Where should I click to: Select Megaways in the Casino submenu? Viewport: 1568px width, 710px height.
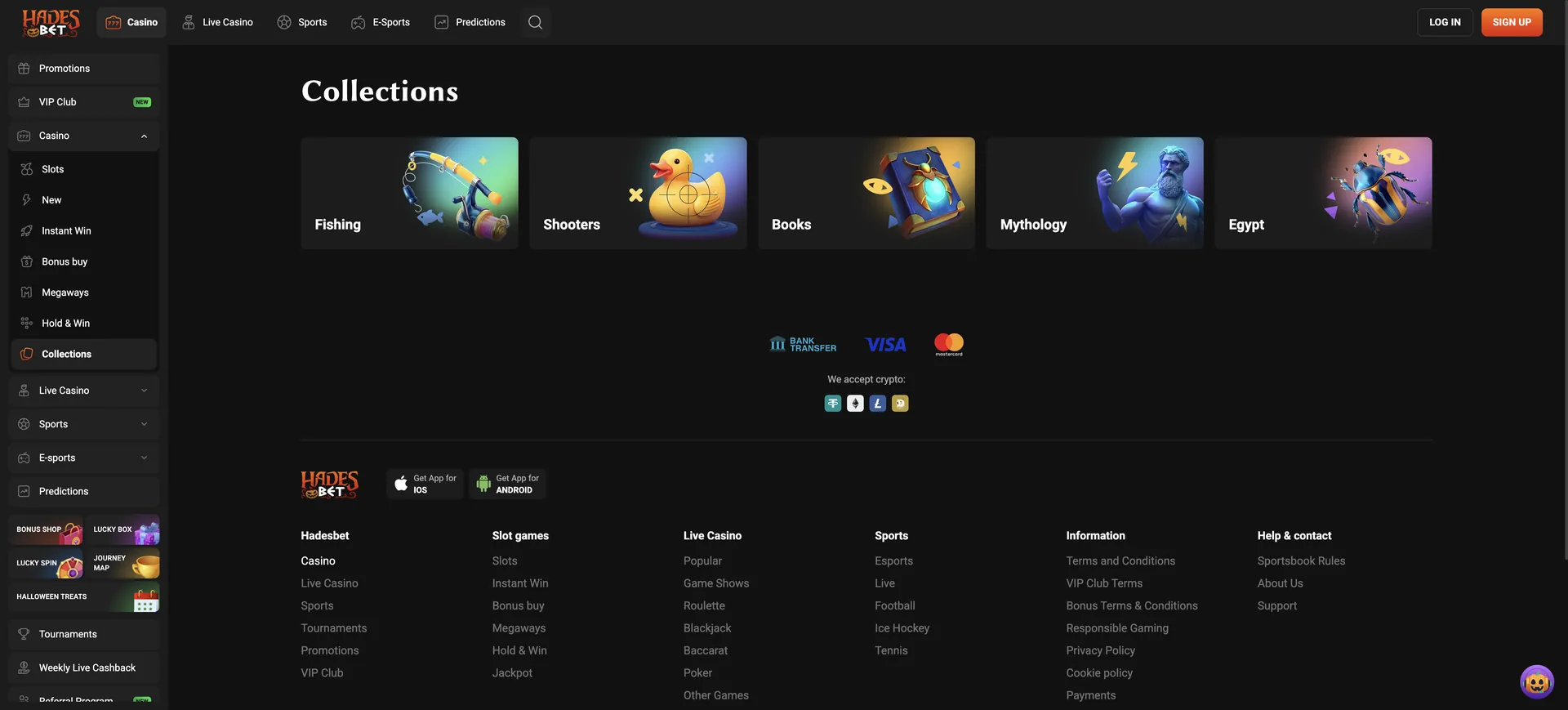click(x=83, y=292)
